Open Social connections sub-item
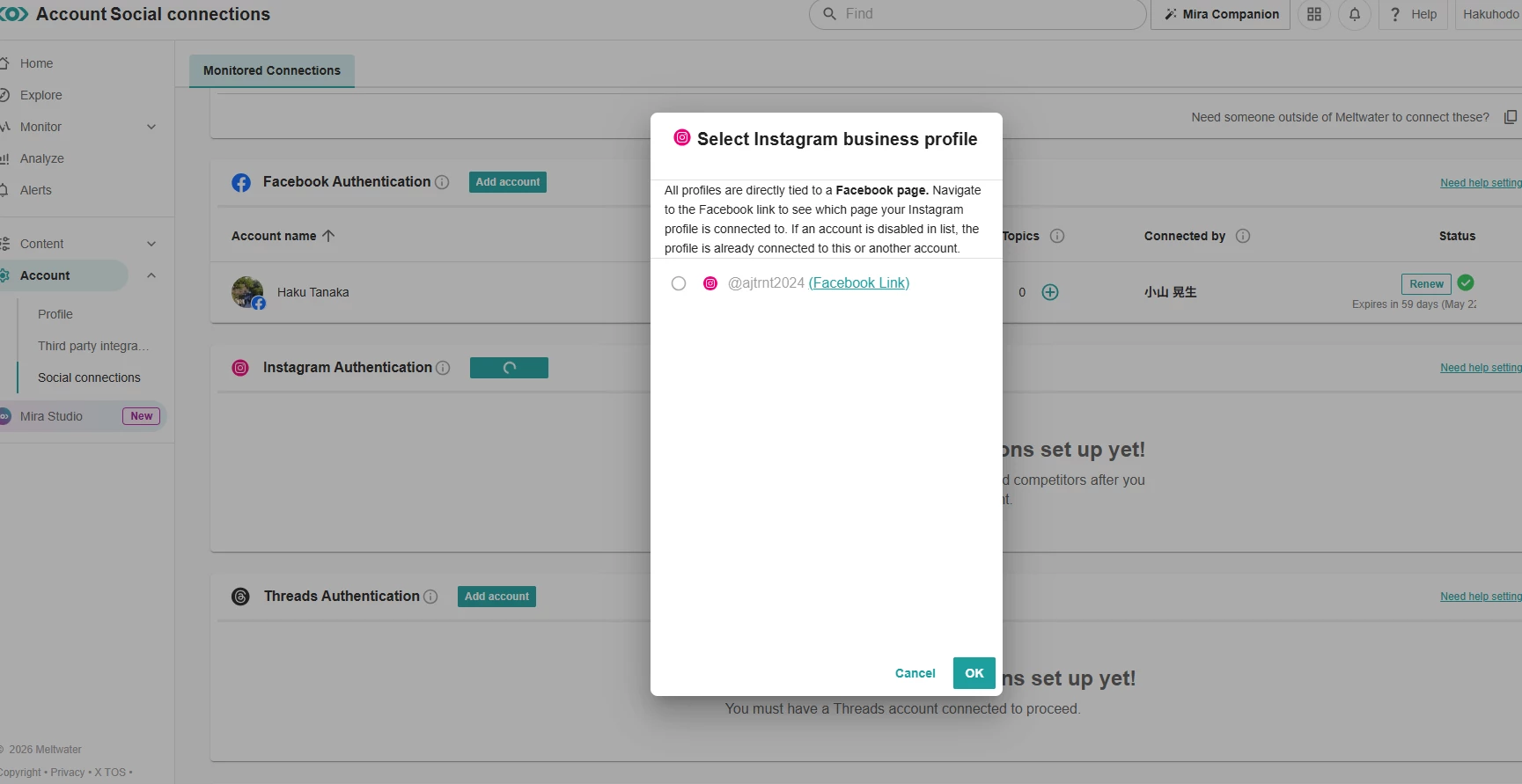This screenshot has height=784, width=1522. [89, 377]
